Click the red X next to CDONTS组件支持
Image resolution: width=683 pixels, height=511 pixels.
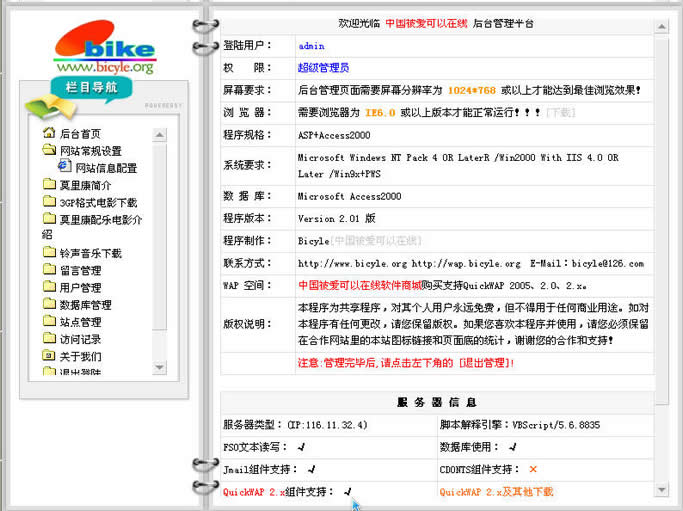click(533, 469)
